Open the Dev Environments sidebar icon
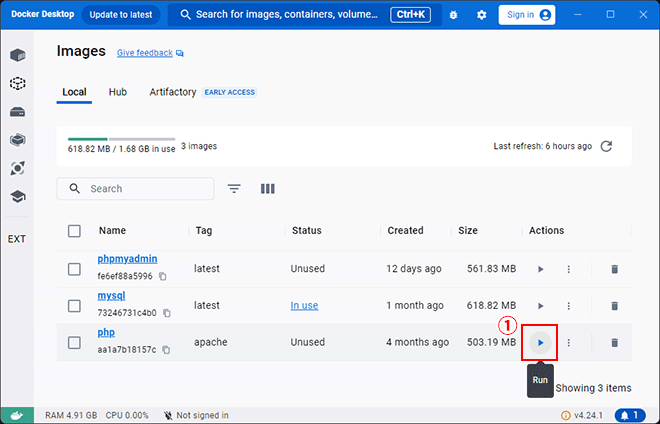This screenshot has width=660, height=424. (18, 140)
